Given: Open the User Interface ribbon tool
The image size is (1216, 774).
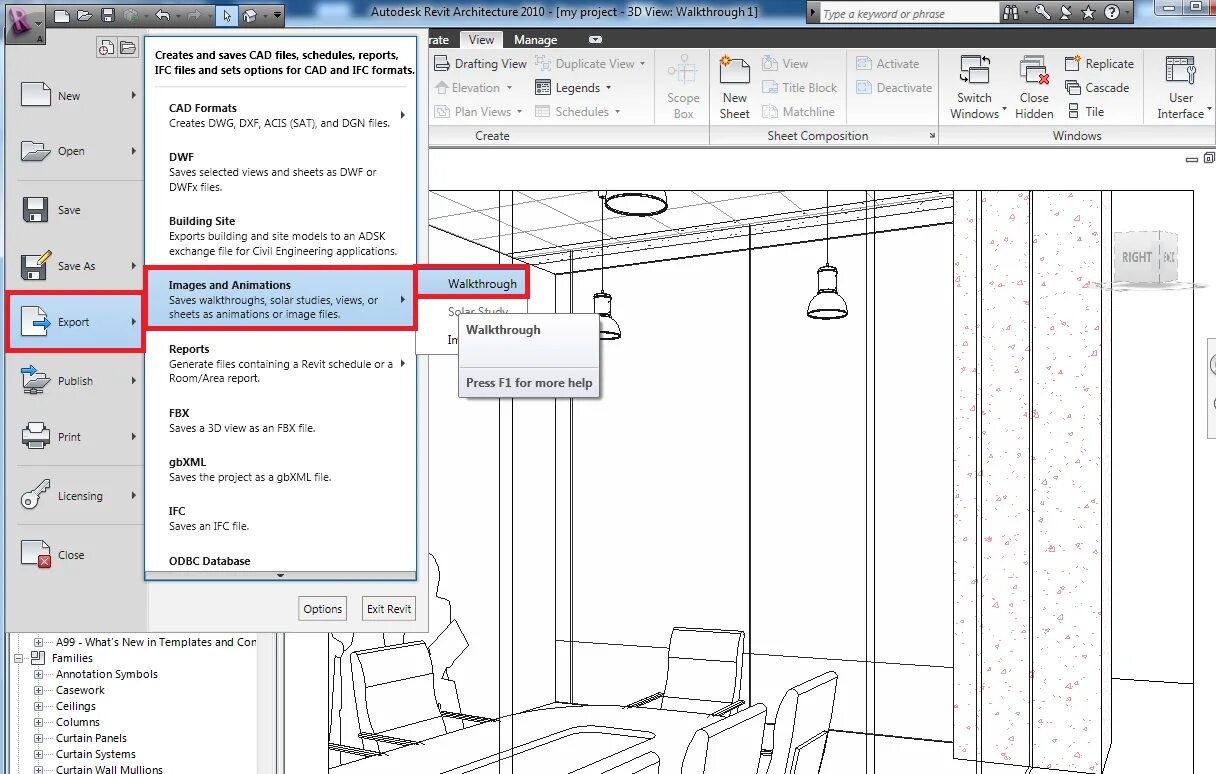Looking at the screenshot, I should [1181, 88].
